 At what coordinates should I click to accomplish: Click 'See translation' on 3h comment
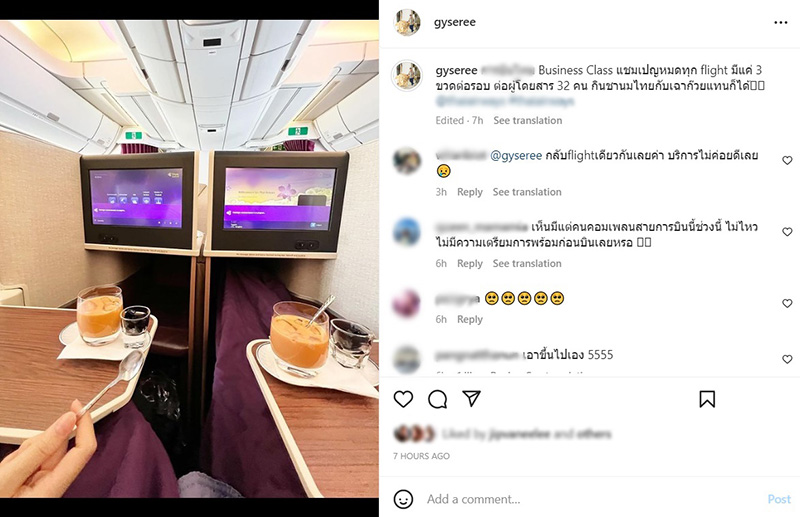(x=527, y=192)
